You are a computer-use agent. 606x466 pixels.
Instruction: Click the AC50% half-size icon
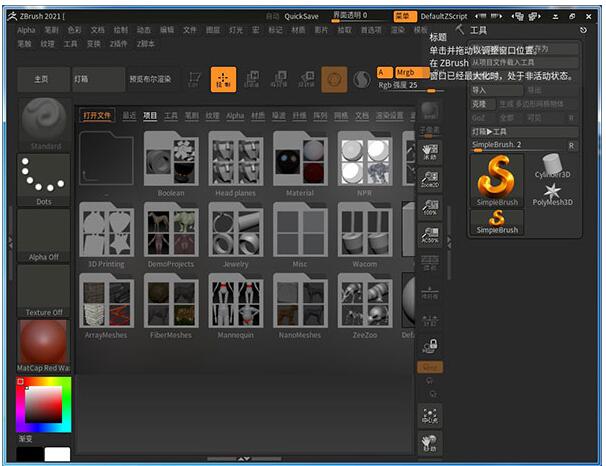point(430,235)
